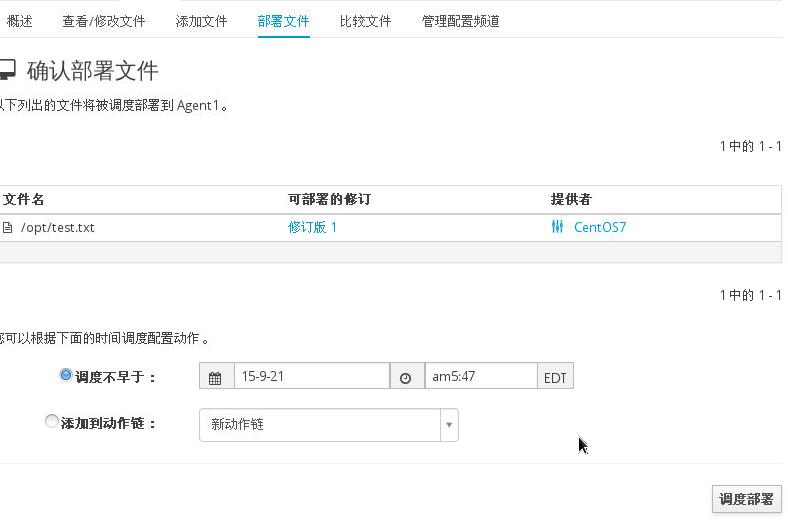Open the CentOS7 provider link

(600, 227)
